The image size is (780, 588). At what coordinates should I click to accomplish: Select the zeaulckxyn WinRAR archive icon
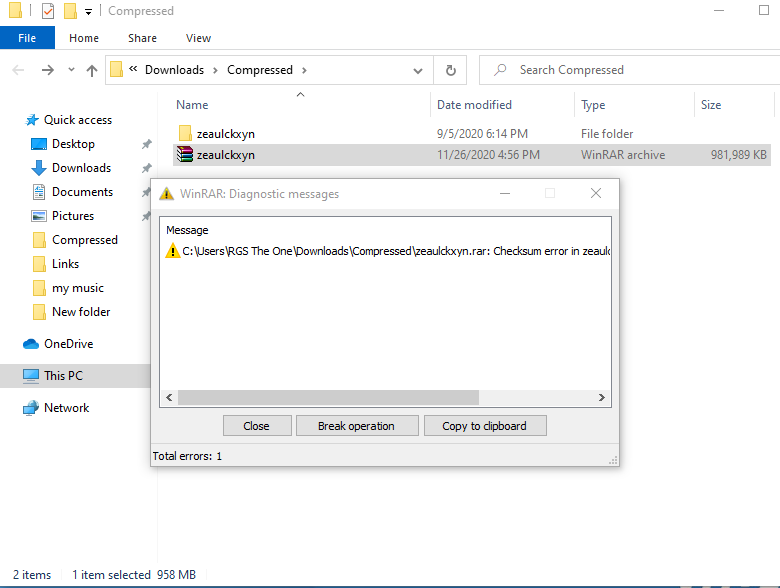[x=185, y=155]
